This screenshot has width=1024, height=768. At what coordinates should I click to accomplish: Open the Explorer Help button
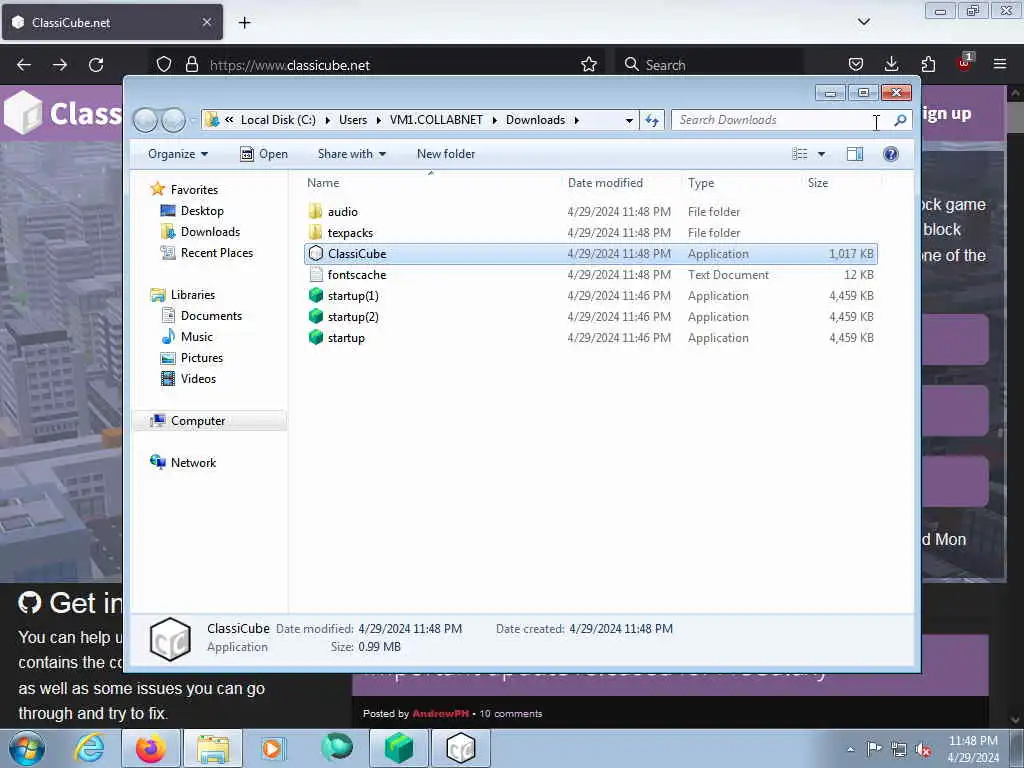890,154
